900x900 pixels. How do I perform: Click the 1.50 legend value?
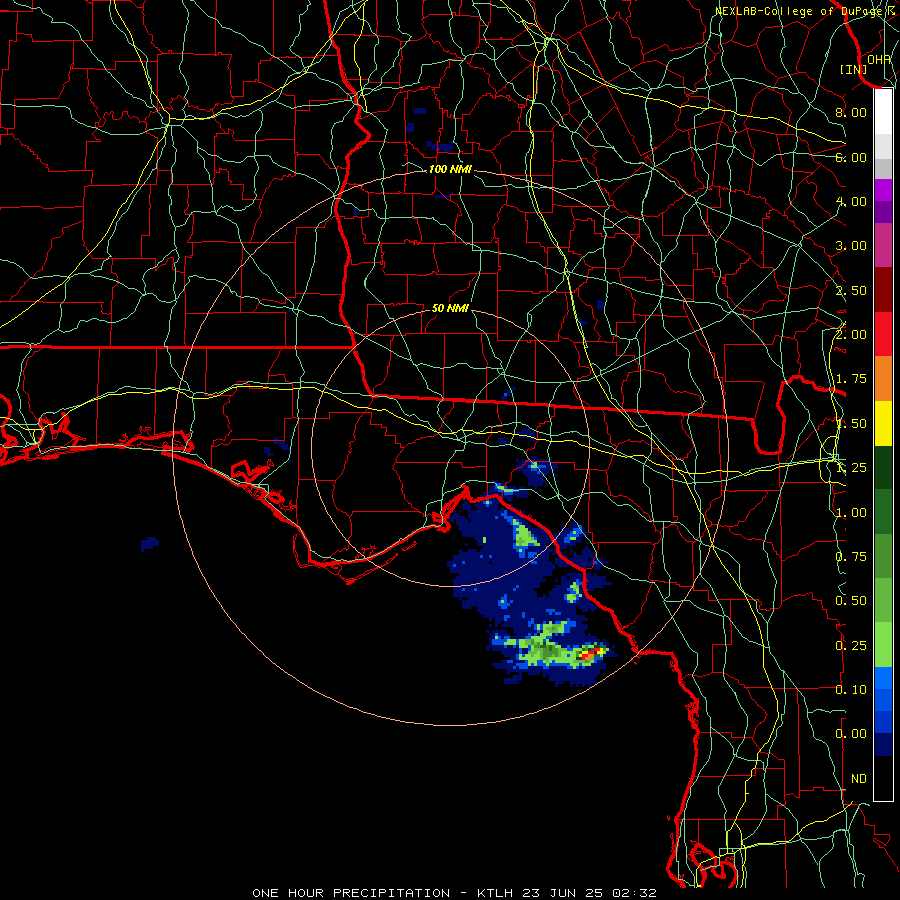coord(851,424)
